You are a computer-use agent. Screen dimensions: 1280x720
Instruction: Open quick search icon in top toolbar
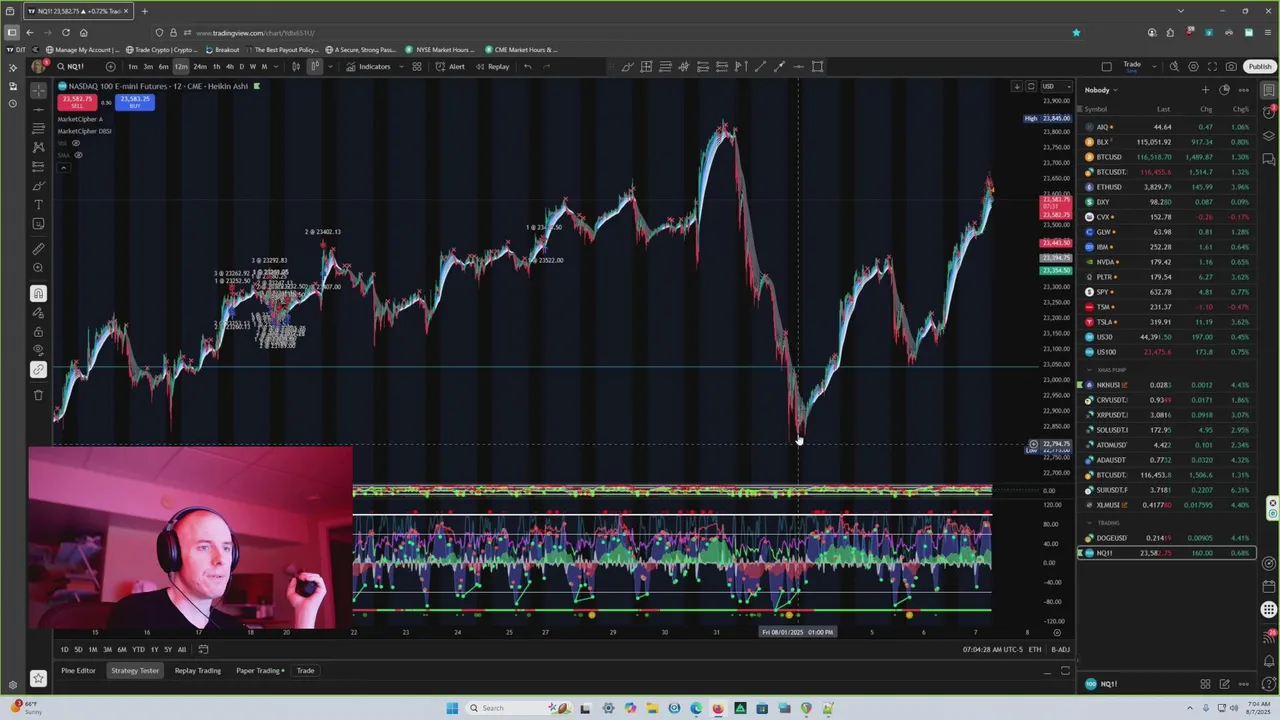pyautogui.click(x=1174, y=67)
